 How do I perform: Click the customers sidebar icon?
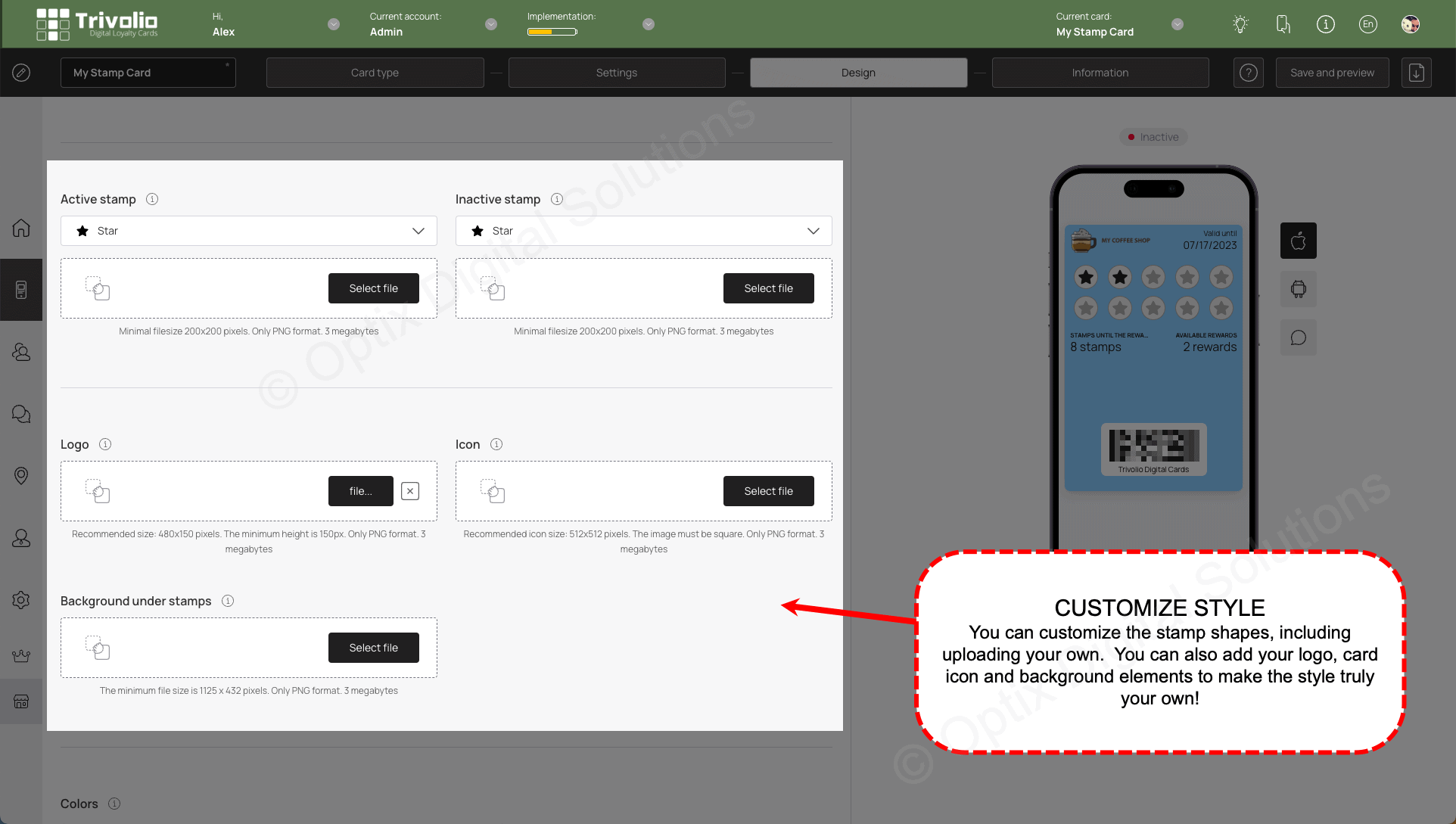click(22, 352)
